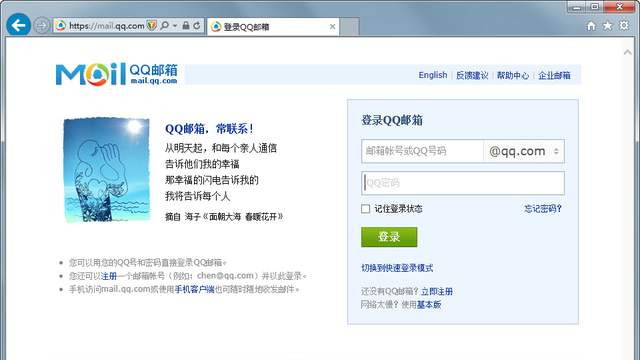Switch to English language link
The height and width of the screenshot is (360, 640).
click(x=433, y=75)
